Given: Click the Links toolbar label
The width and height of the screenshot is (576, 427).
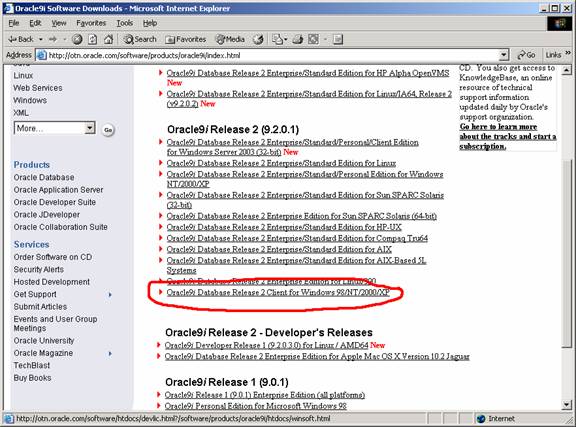Looking at the screenshot, I should pyautogui.click(x=553, y=55).
